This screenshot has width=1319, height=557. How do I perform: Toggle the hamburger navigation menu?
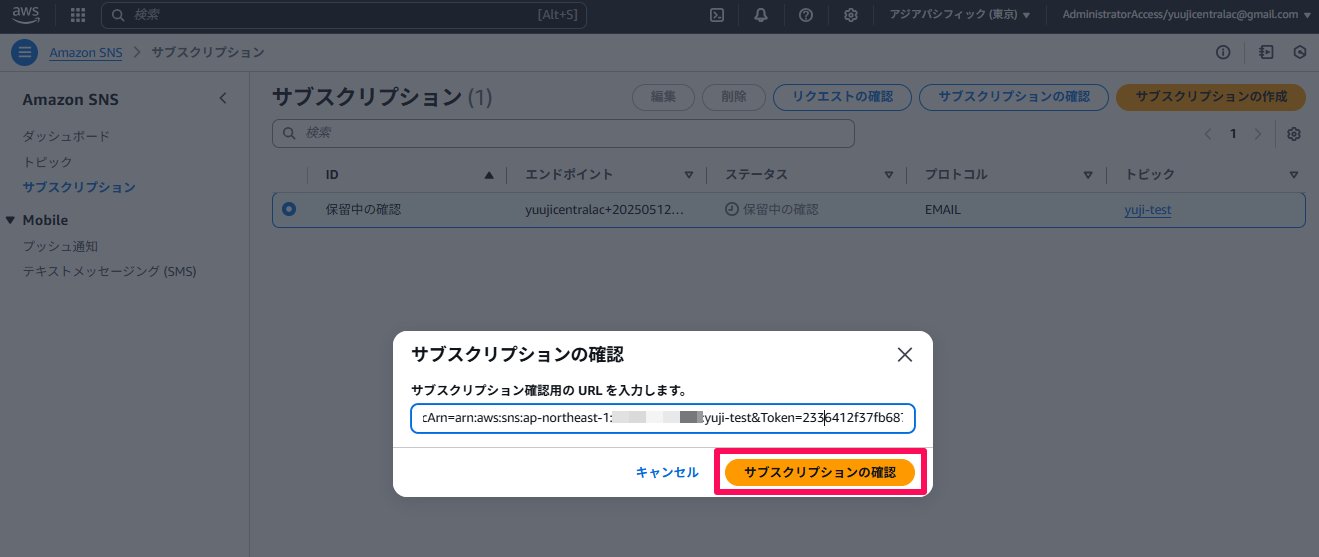25,52
